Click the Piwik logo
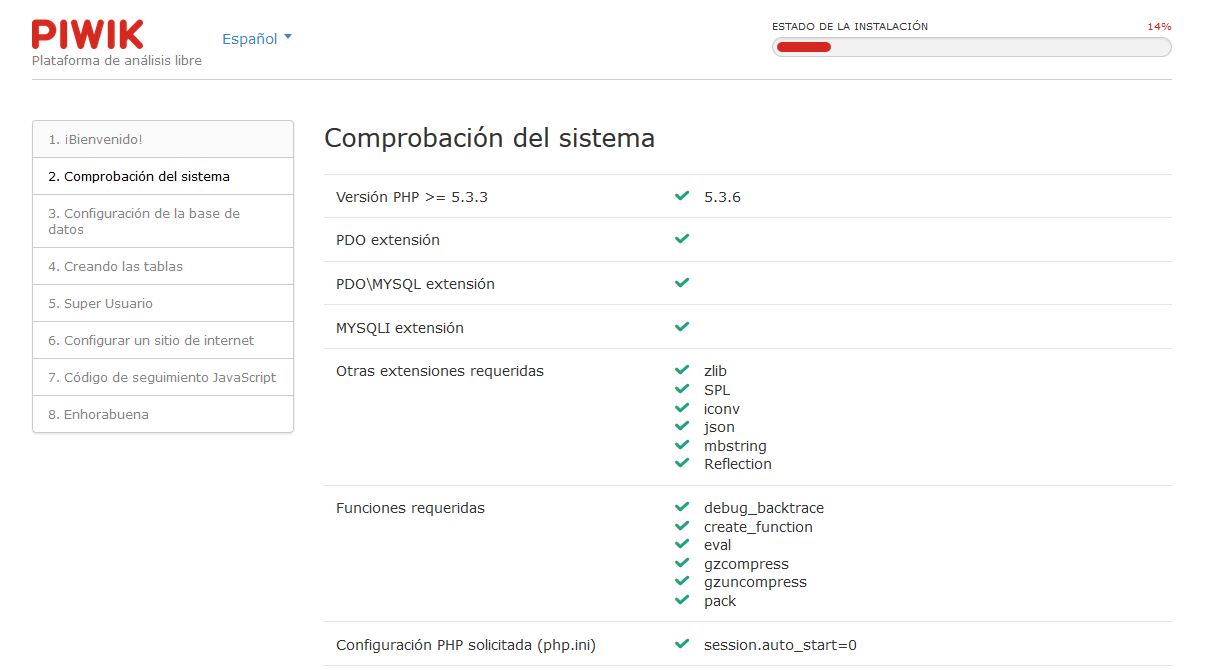Screen dimensions: 1210x670 pos(88,35)
